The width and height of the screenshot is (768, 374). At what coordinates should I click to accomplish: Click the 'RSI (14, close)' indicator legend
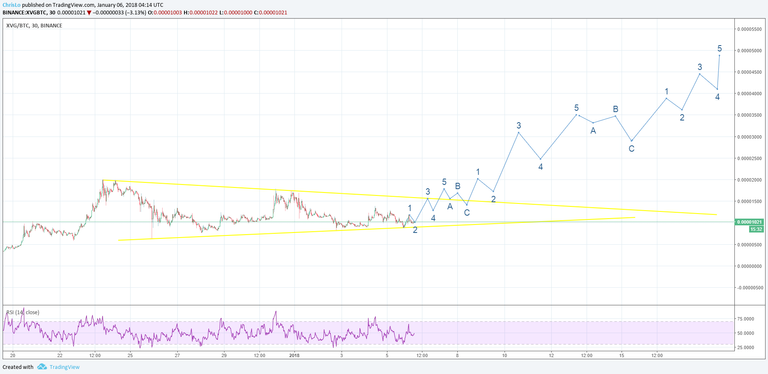point(23,312)
